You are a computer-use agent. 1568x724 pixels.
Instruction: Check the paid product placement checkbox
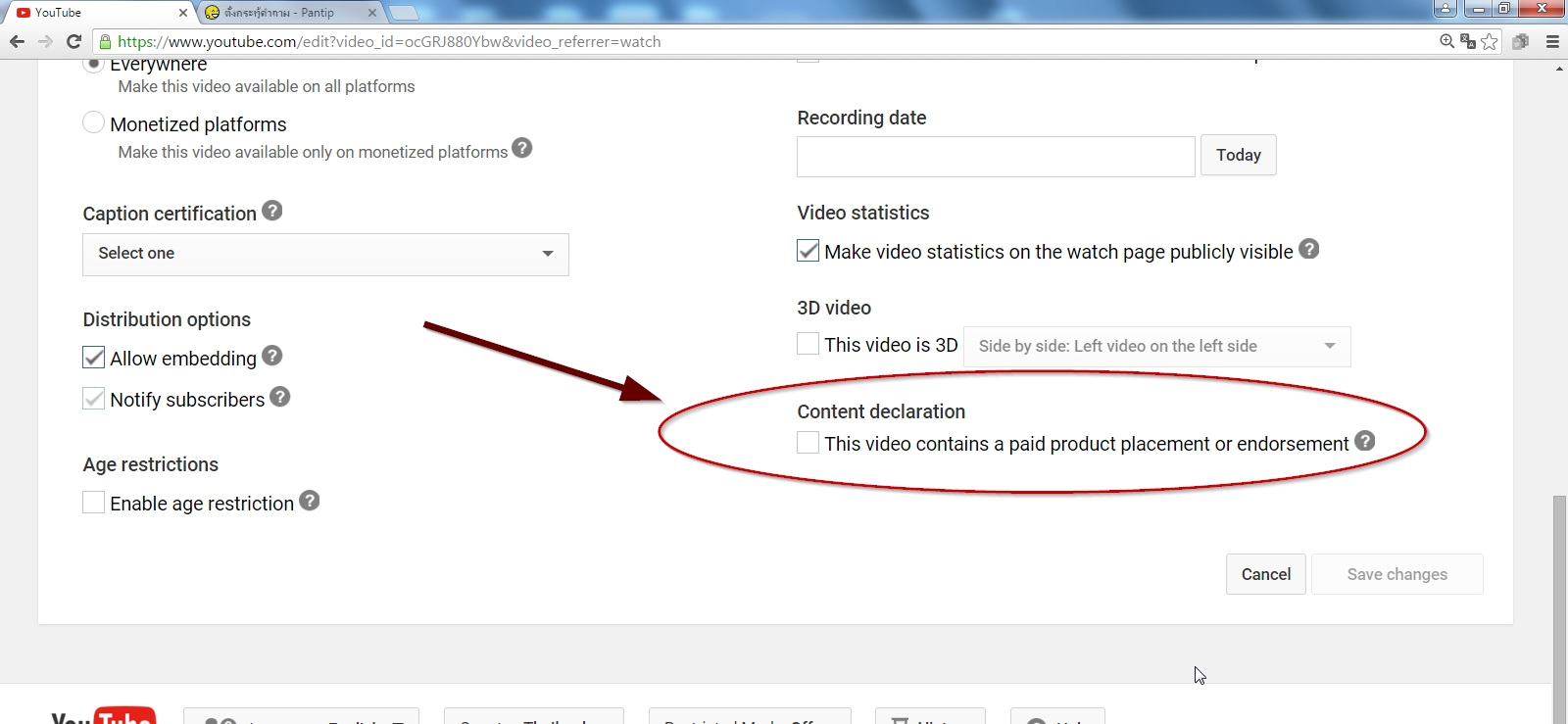click(808, 443)
